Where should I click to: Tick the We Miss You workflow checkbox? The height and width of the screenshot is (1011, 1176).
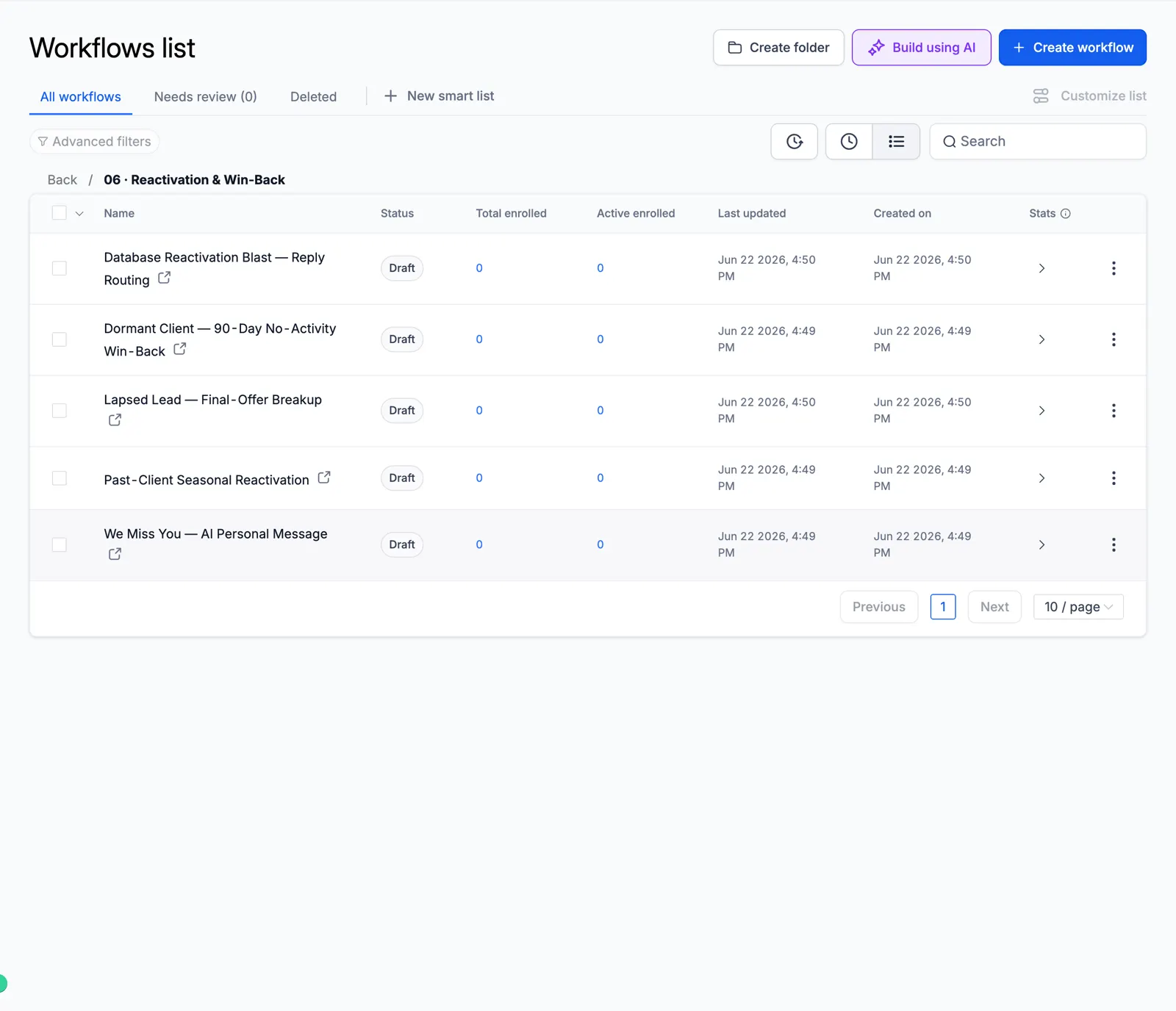[60, 544]
